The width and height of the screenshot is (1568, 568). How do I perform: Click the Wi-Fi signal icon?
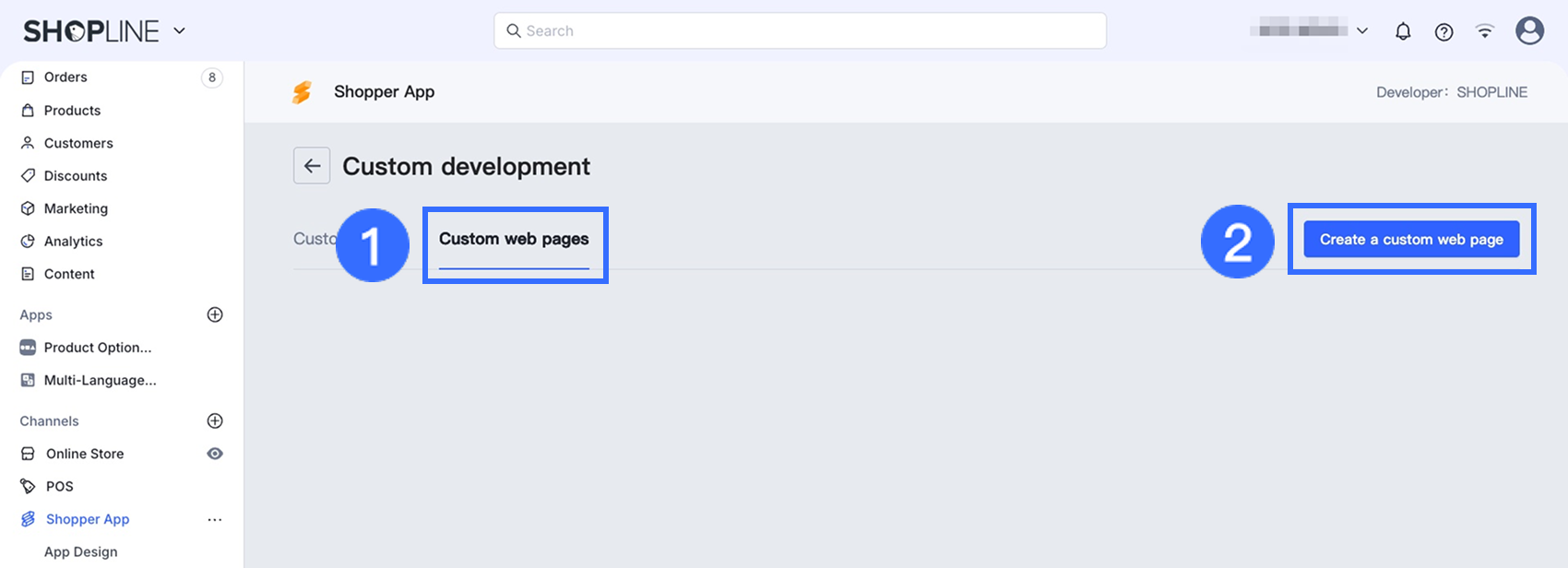[x=1484, y=31]
